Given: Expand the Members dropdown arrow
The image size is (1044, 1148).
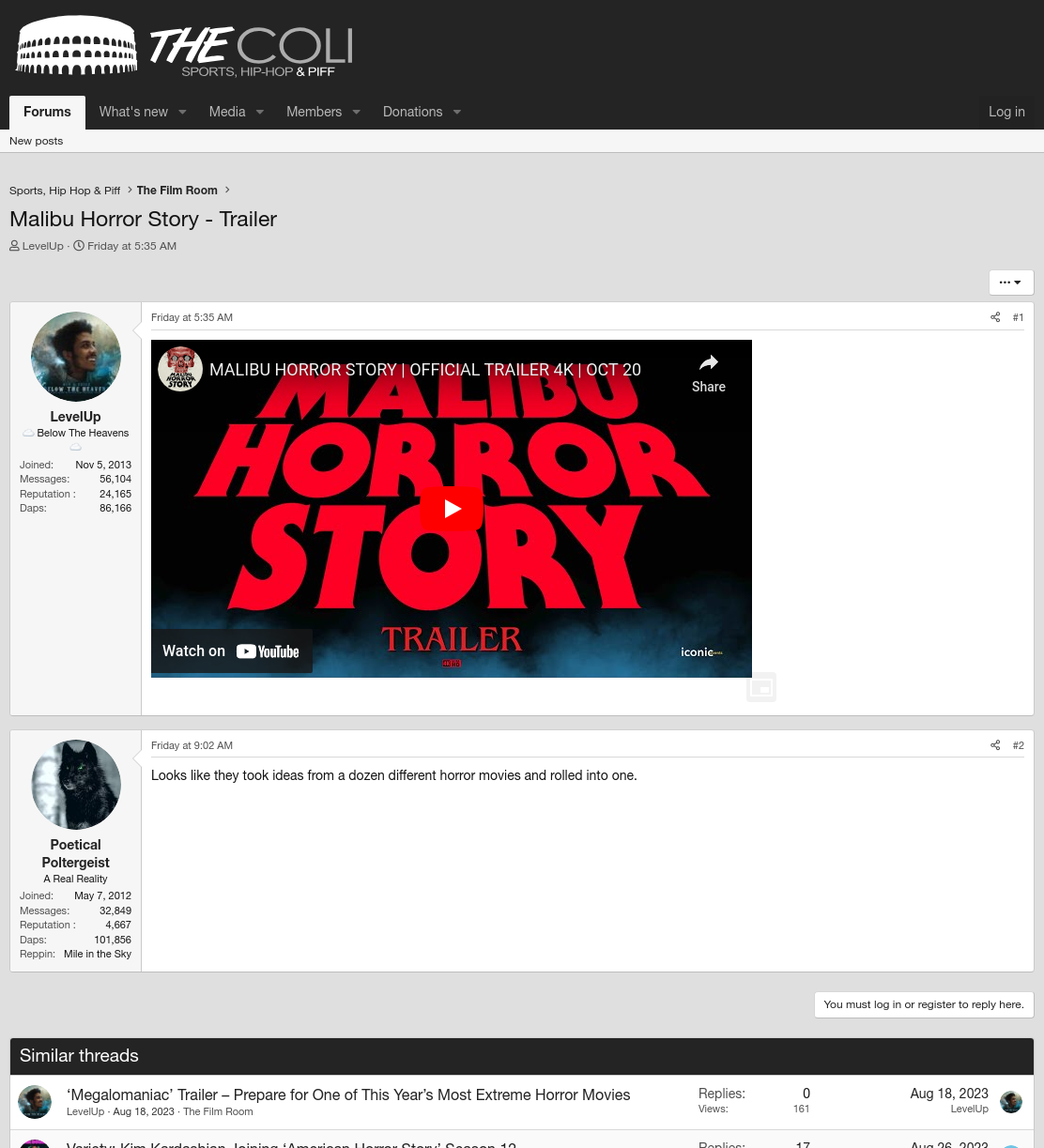Looking at the screenshot, I should [357, 112].
